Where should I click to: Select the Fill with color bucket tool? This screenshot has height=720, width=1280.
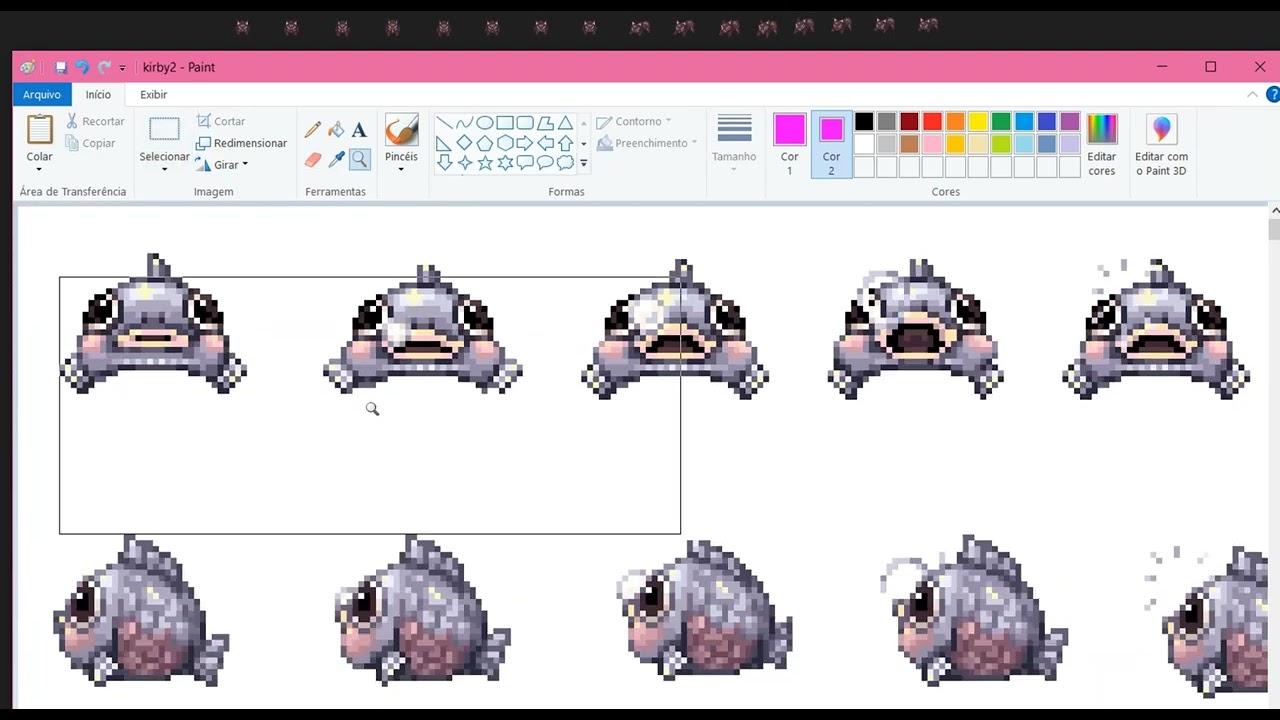tap(336, 130)
